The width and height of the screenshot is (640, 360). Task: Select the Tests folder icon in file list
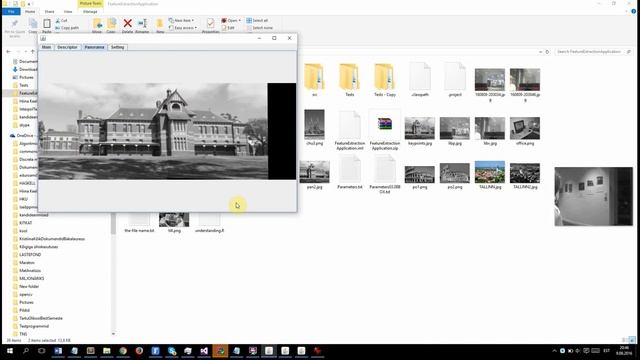click(349, 77)
